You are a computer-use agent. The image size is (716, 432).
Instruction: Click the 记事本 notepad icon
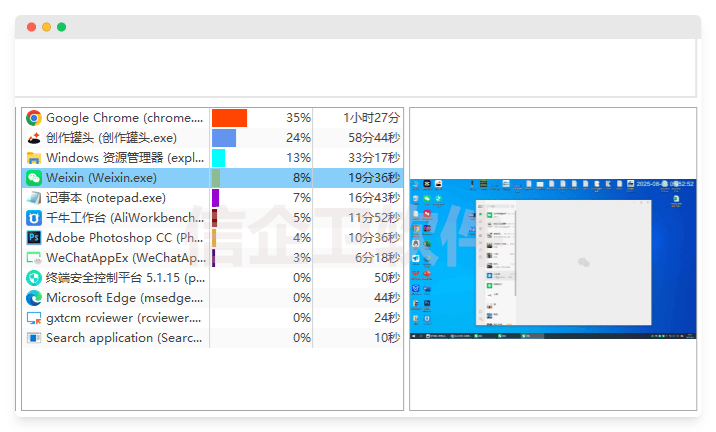pyautogui.click(x=34, y=198)
